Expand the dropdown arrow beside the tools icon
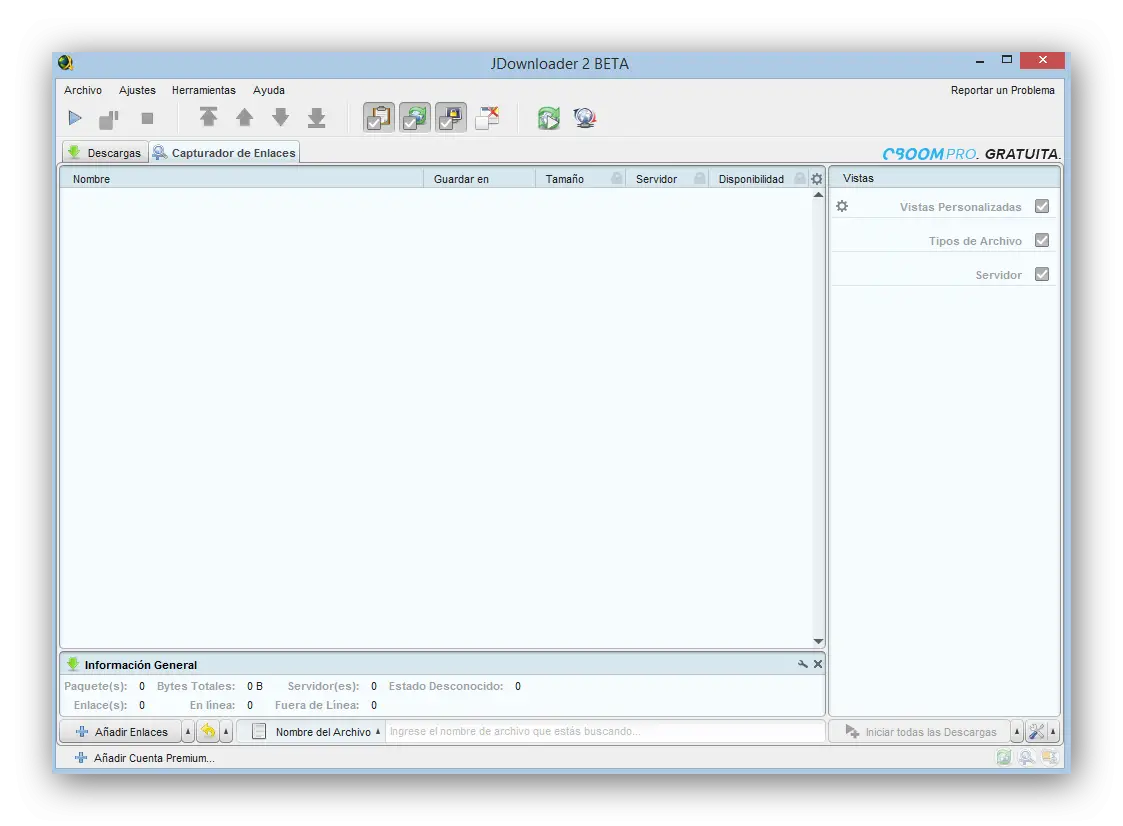 pyautogui.click(x=1053, y=732)
